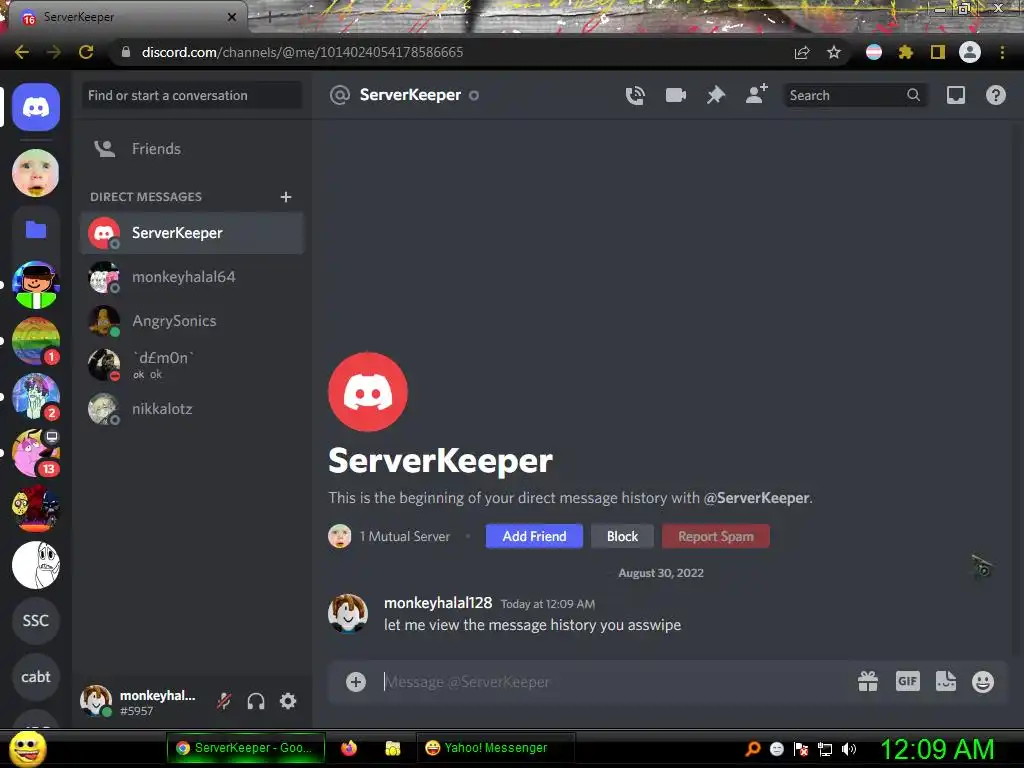1024x768 pixels.
Task: Focus Find or start a conversation box
Action: pyautogui.click(x=192, y=95)
